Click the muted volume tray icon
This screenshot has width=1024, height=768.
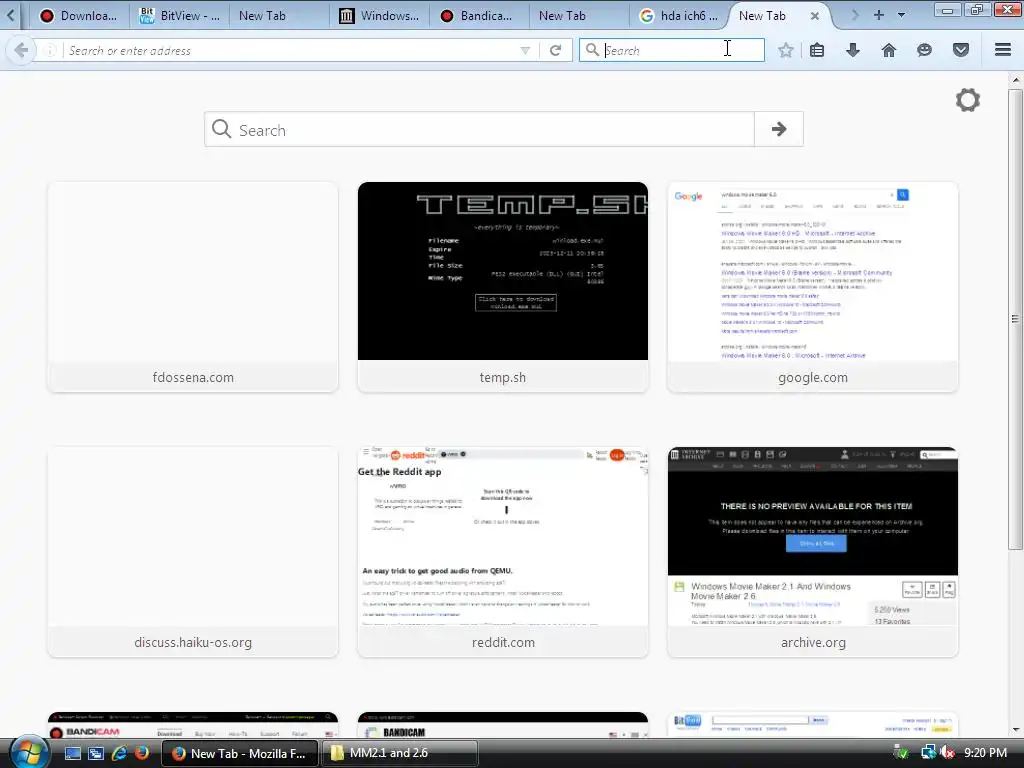pyautogui.click(x=947, y=753)
